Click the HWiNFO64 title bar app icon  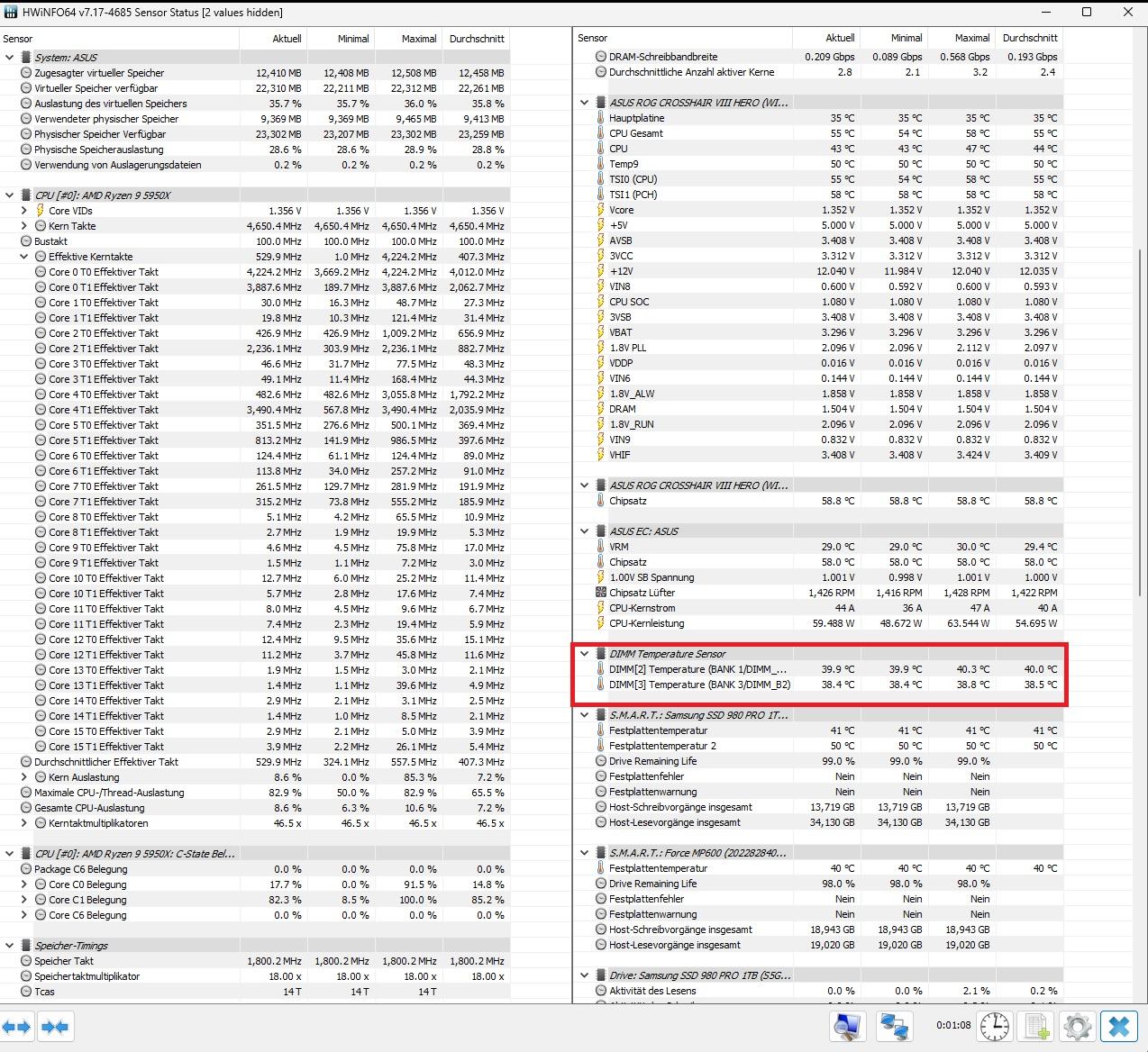11,13
